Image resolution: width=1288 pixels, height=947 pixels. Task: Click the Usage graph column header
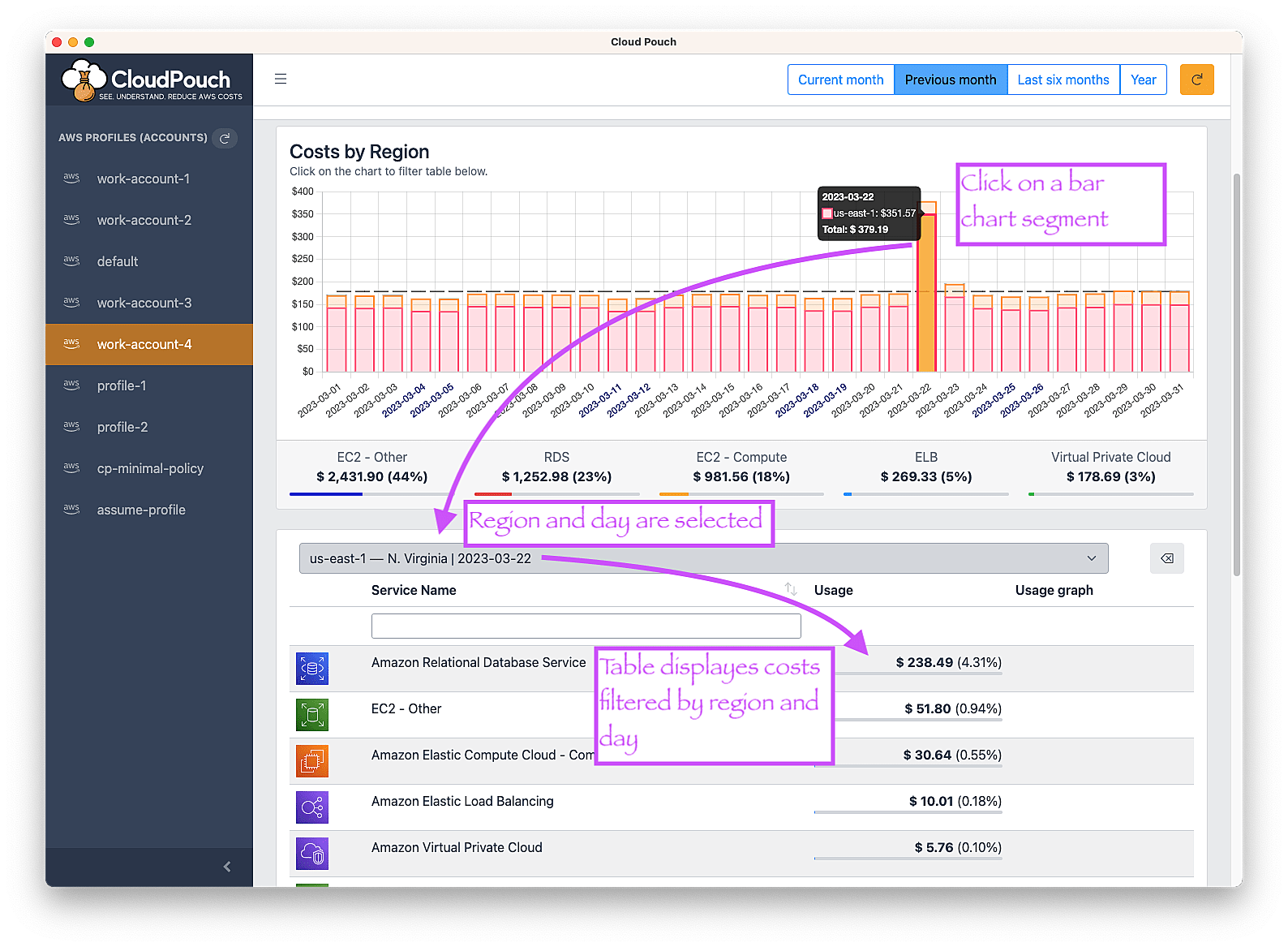[1054, 590]
